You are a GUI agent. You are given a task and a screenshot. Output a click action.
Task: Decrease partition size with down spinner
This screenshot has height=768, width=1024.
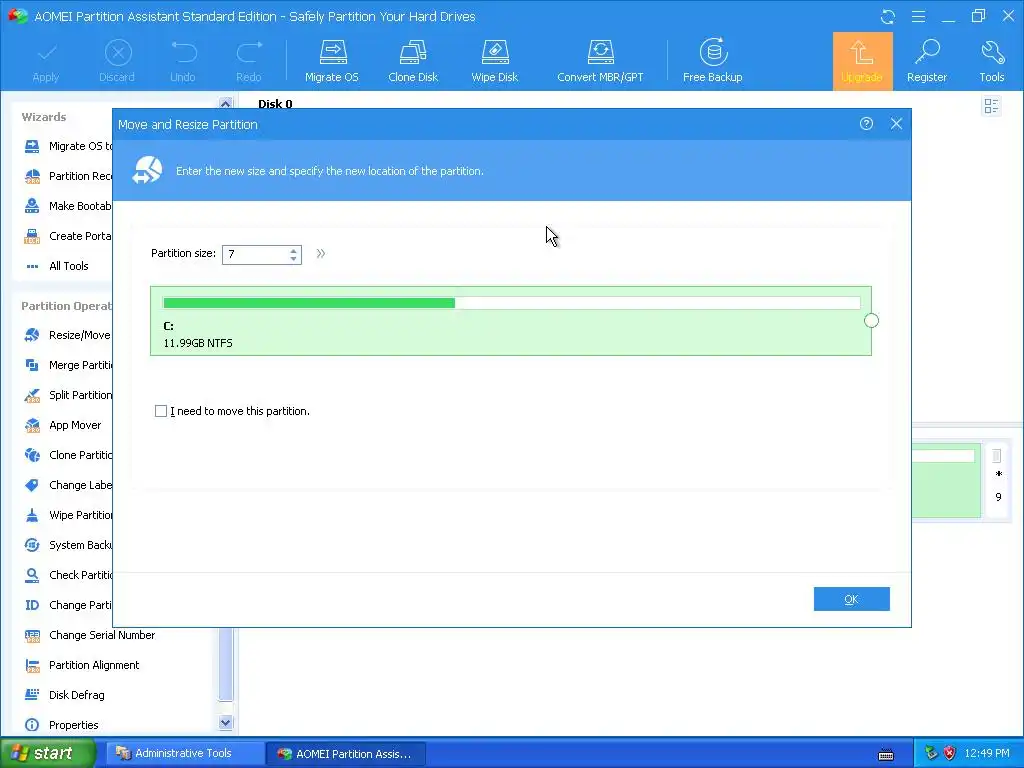(294, 259)
